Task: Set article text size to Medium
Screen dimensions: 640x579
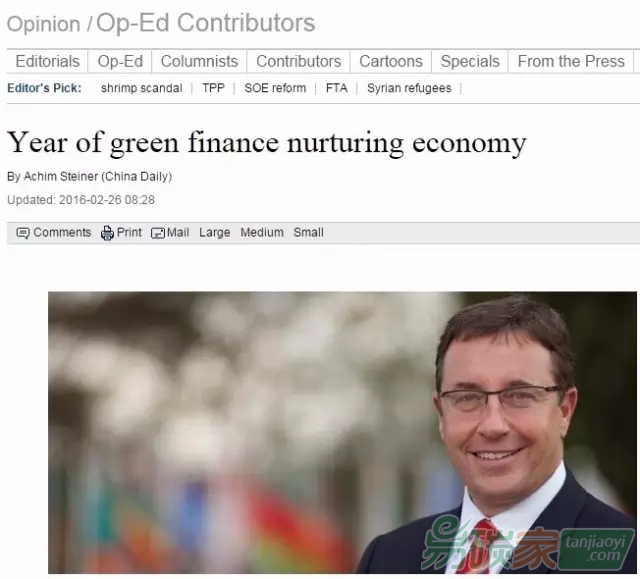Action: tap(262, 233)
